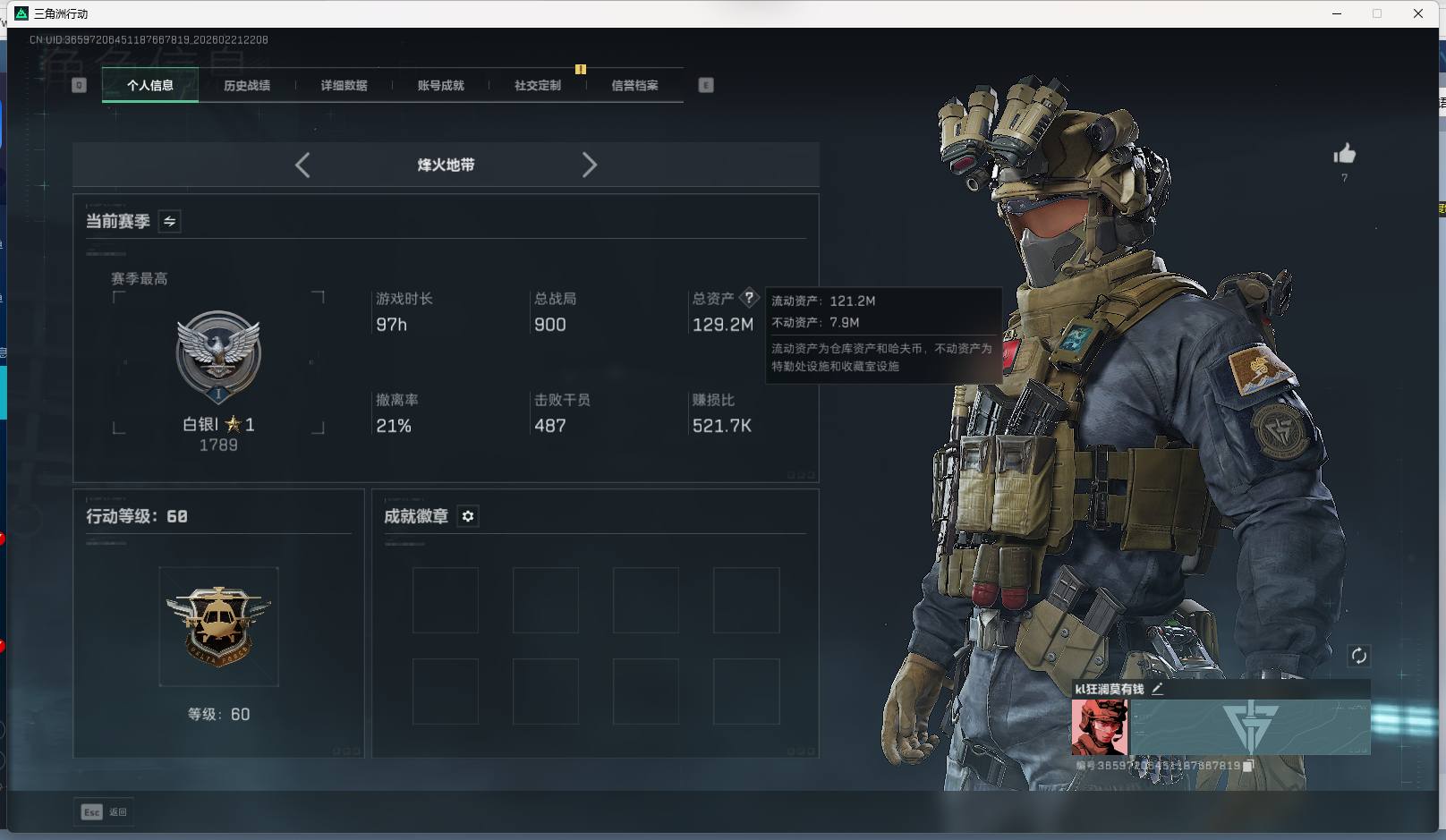This screenshot has width=1446, height=840.
Task: Open the 成就徽章 settings gear
Action: [468, 516]
